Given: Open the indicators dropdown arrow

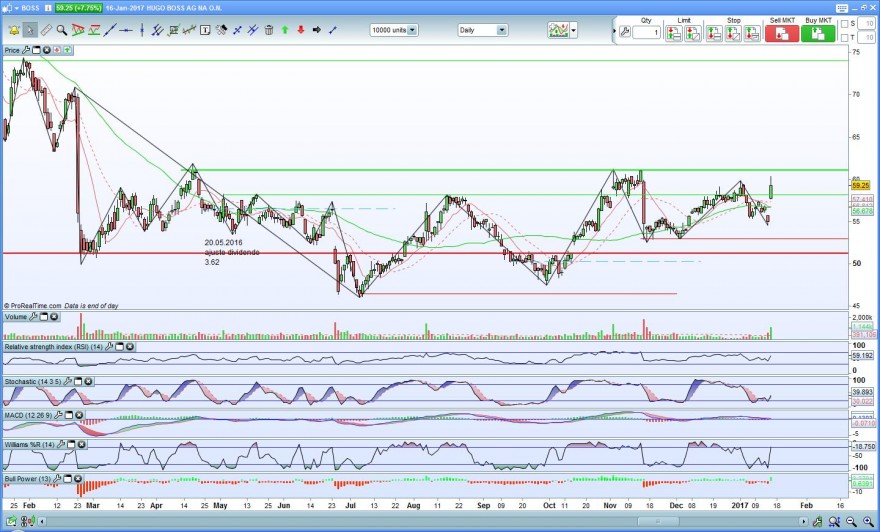Looking at the screenshot, I should point(573,30).
